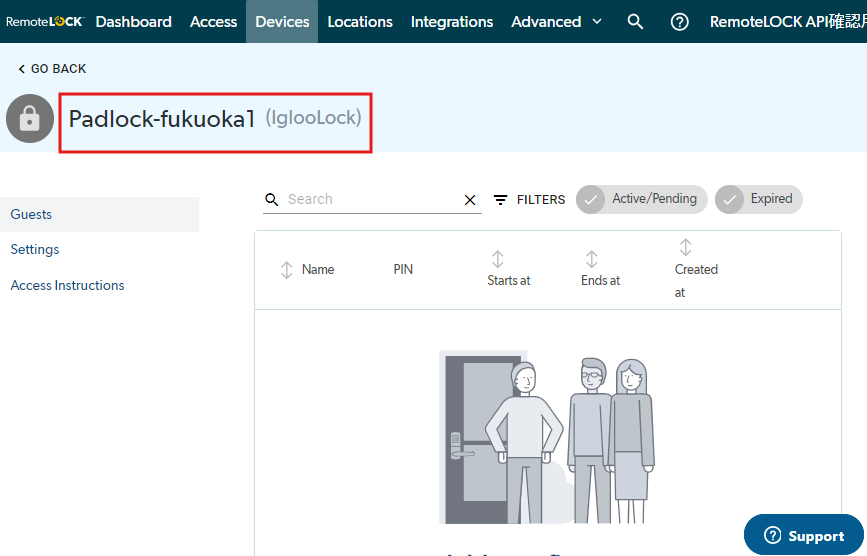Sort the table by Starts at
Screen dimensions: 867x556
click(508, 269)
